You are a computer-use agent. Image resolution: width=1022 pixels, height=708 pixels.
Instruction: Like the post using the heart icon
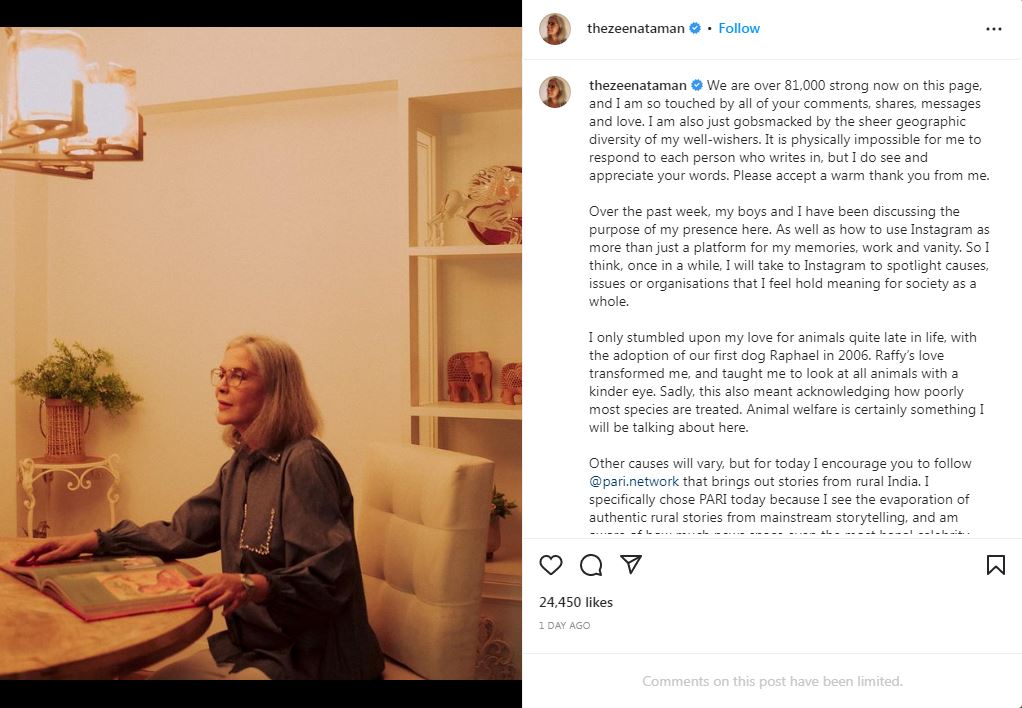[x=551, y=565]
